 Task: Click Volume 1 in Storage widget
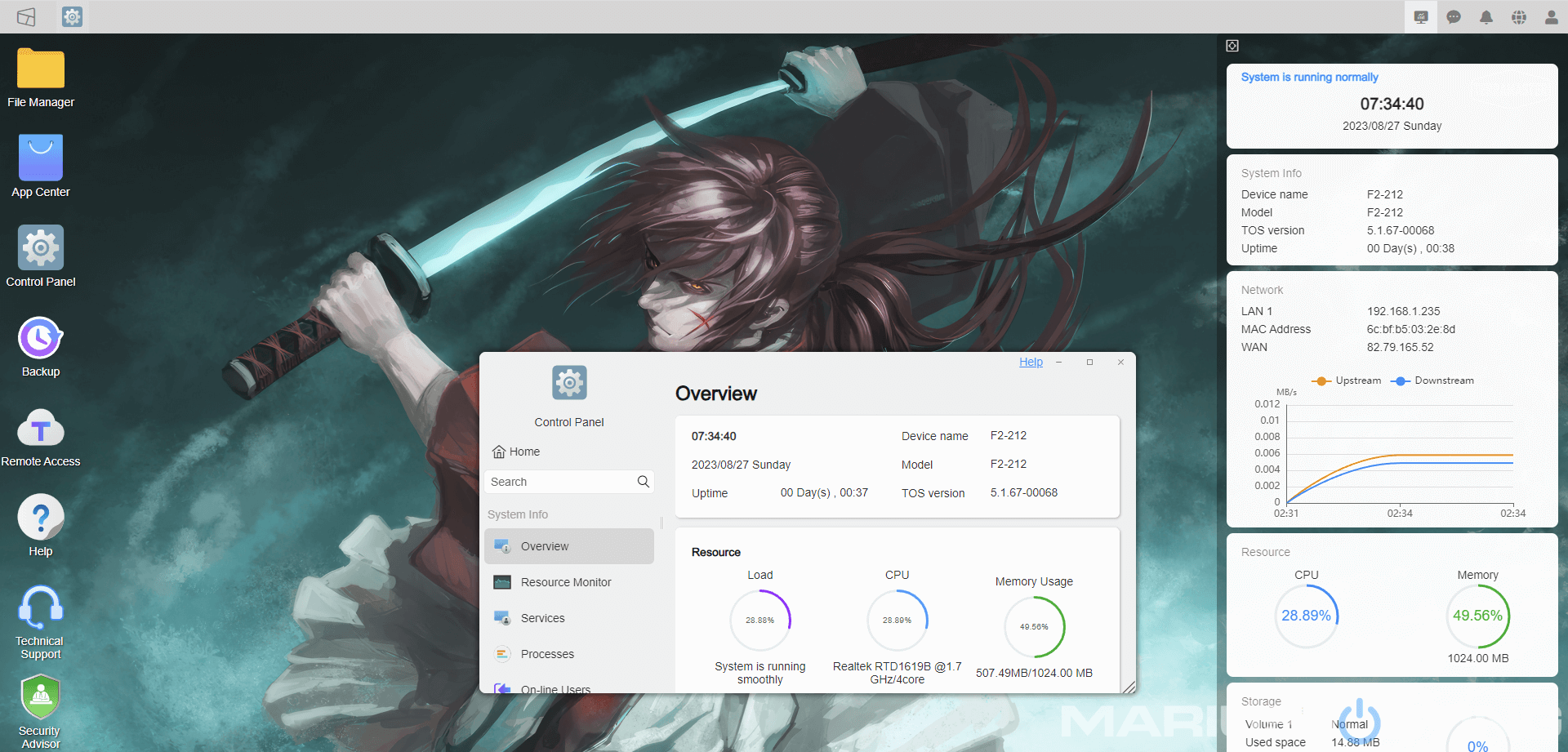pyautogui.click(x=1268, y=724)
